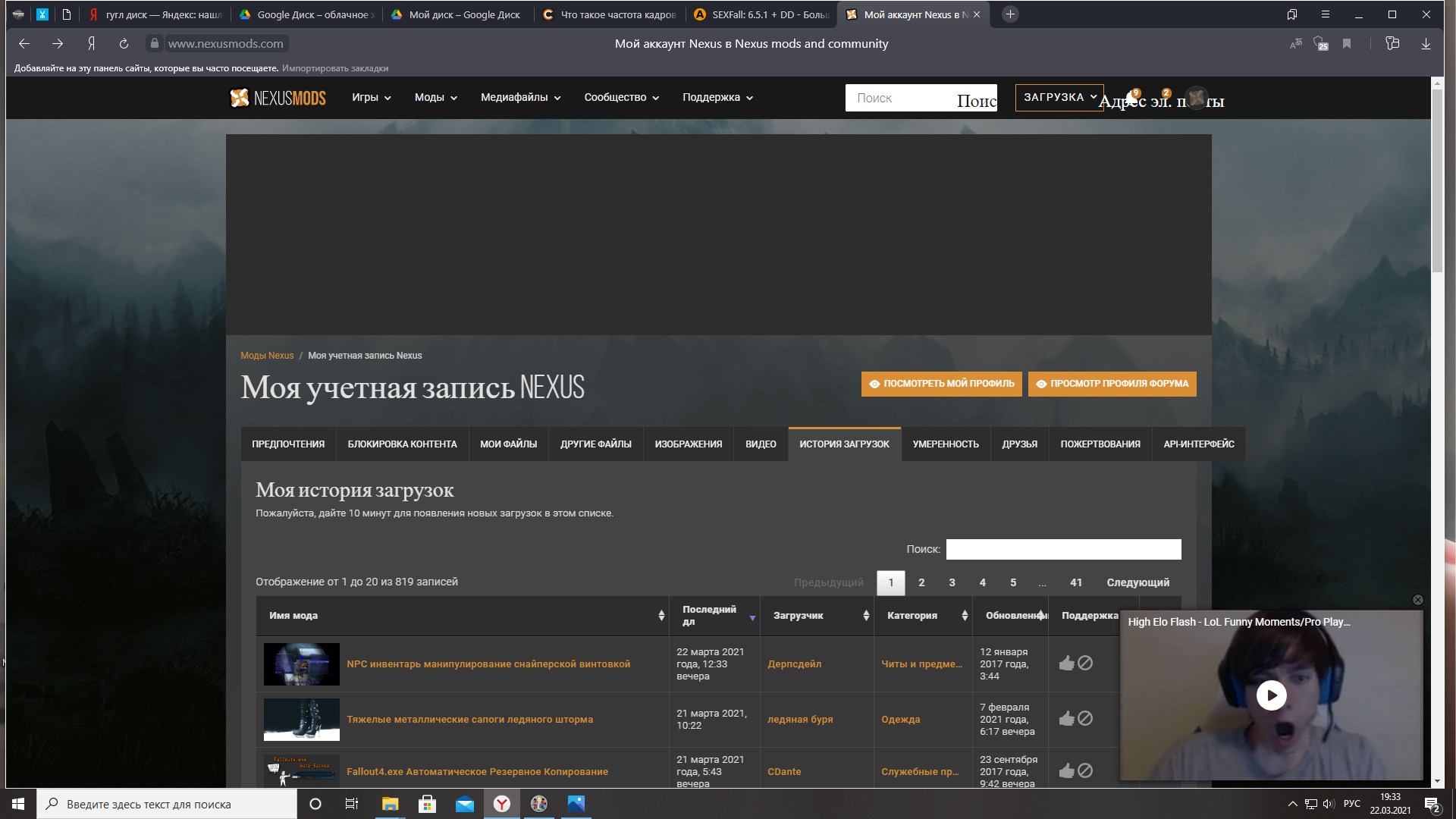The image size is (1456, 819).
Task: Open notifications bell with 9 badge
Action: click(x=1131, y=98)
